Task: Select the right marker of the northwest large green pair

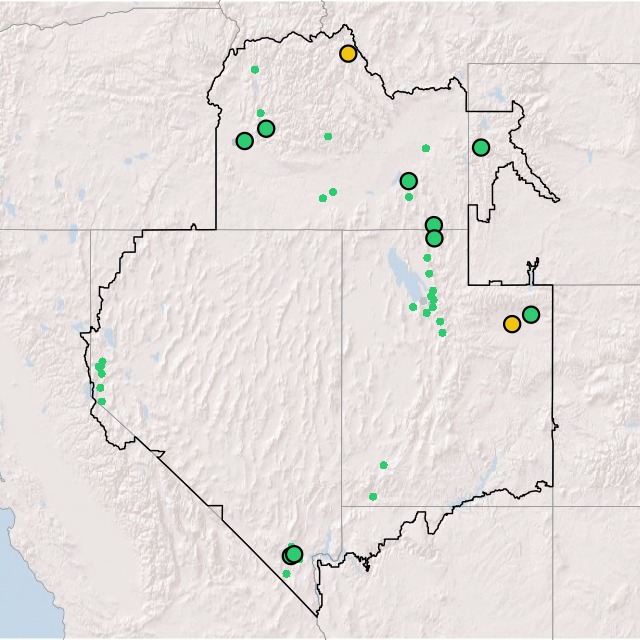Action: [266, 128]
